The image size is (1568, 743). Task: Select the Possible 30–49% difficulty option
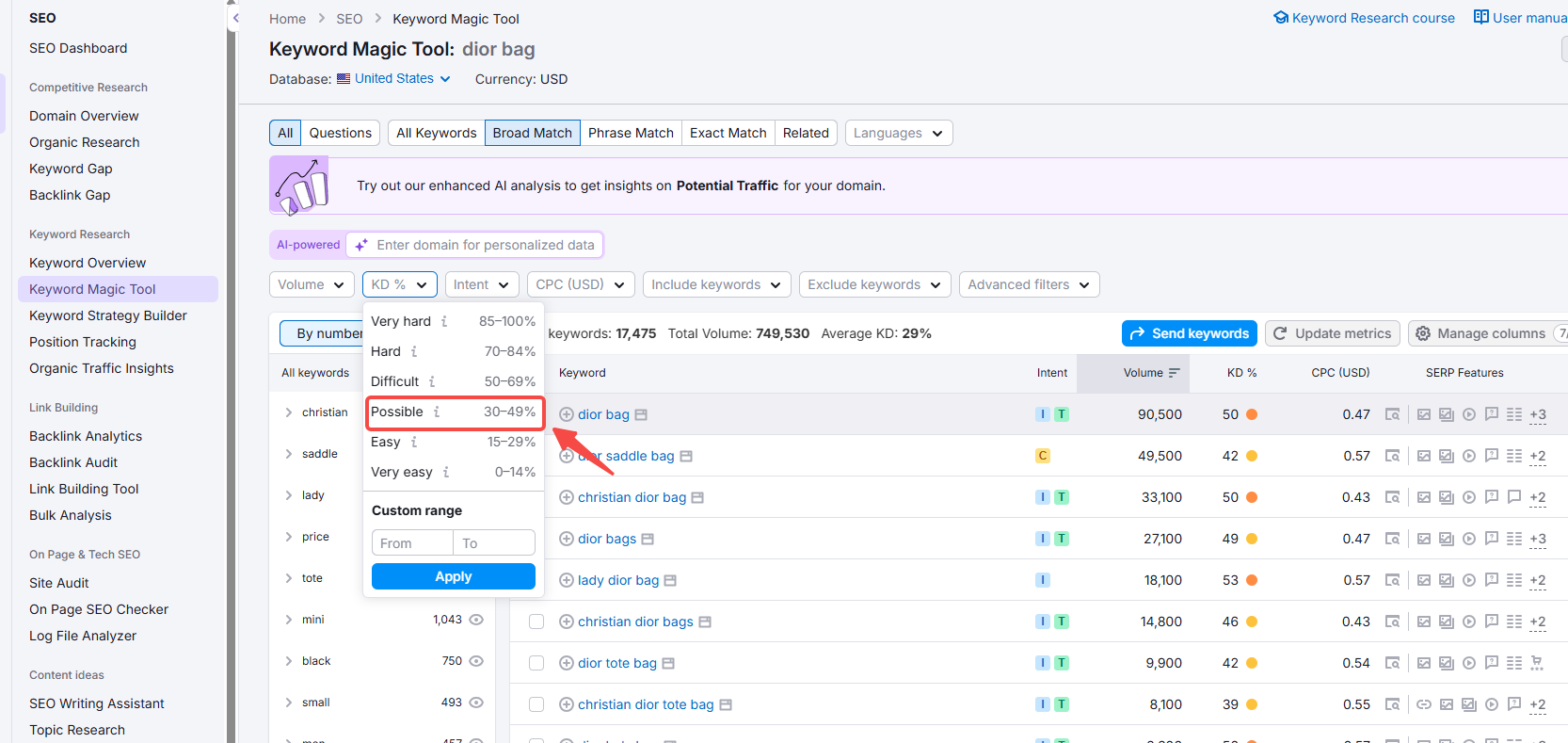pos(453,412)
